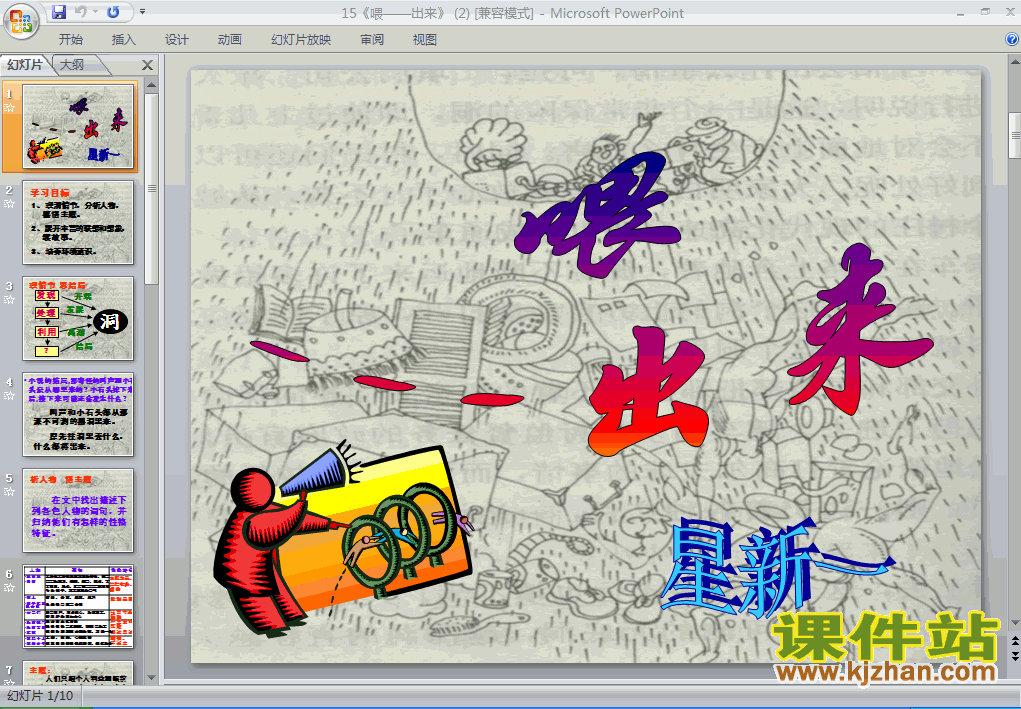Go to next slide with double-down arrow
The width and height of the screenshot is (1021, 709).
[x=1014, y=656]
